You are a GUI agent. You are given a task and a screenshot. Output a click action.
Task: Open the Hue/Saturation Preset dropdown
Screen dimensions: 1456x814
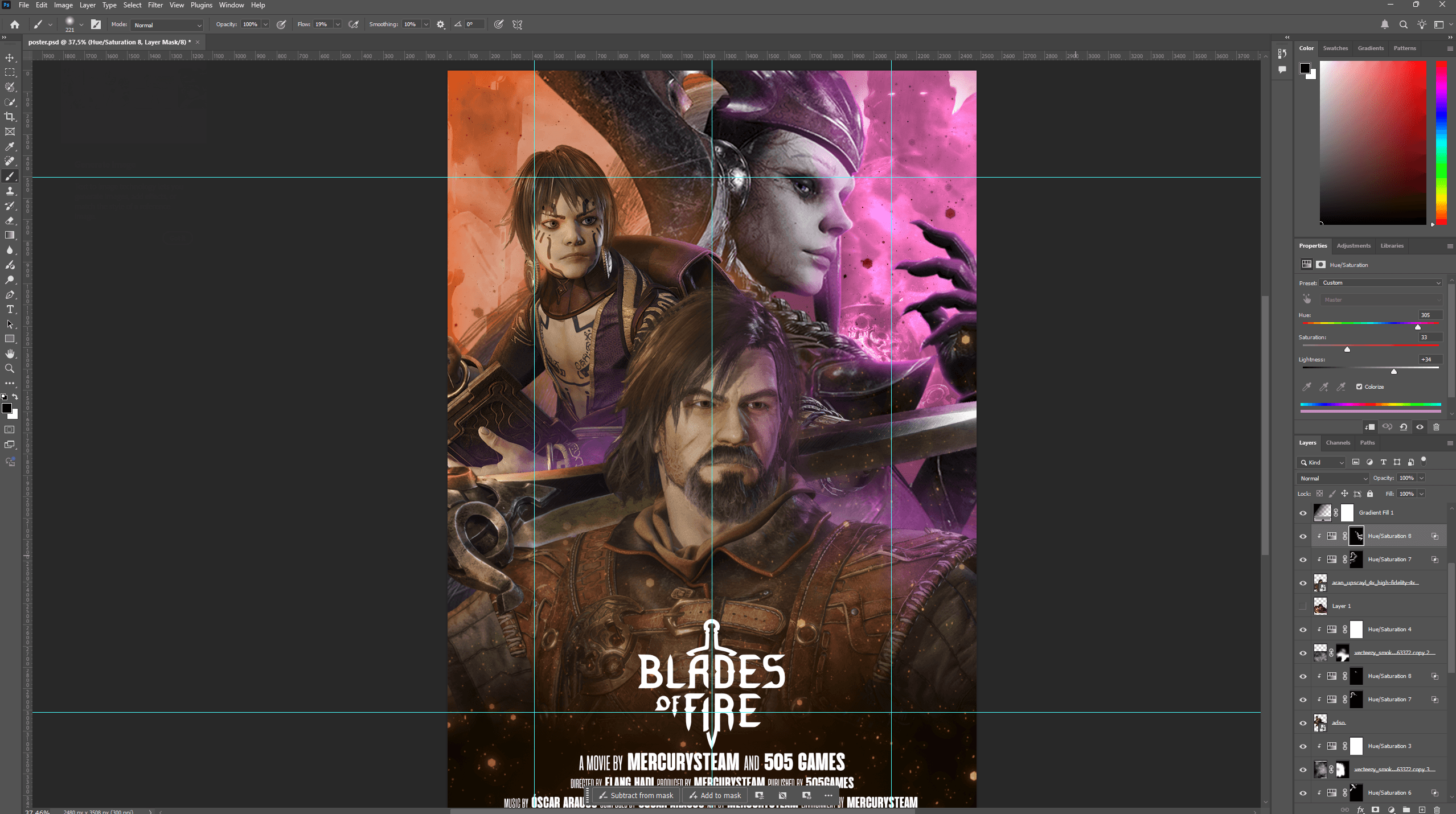pyautogui.click(x=1381, y=283)
